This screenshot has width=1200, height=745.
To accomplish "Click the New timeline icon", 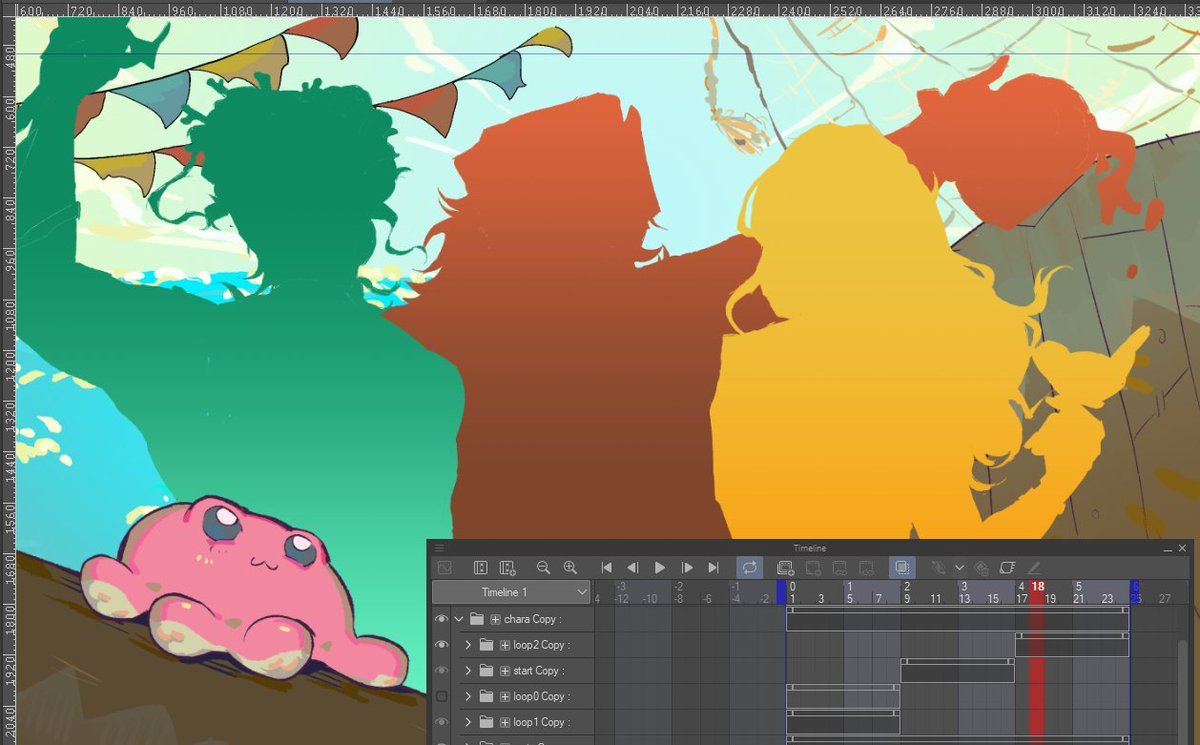I will tap(507, 567).
